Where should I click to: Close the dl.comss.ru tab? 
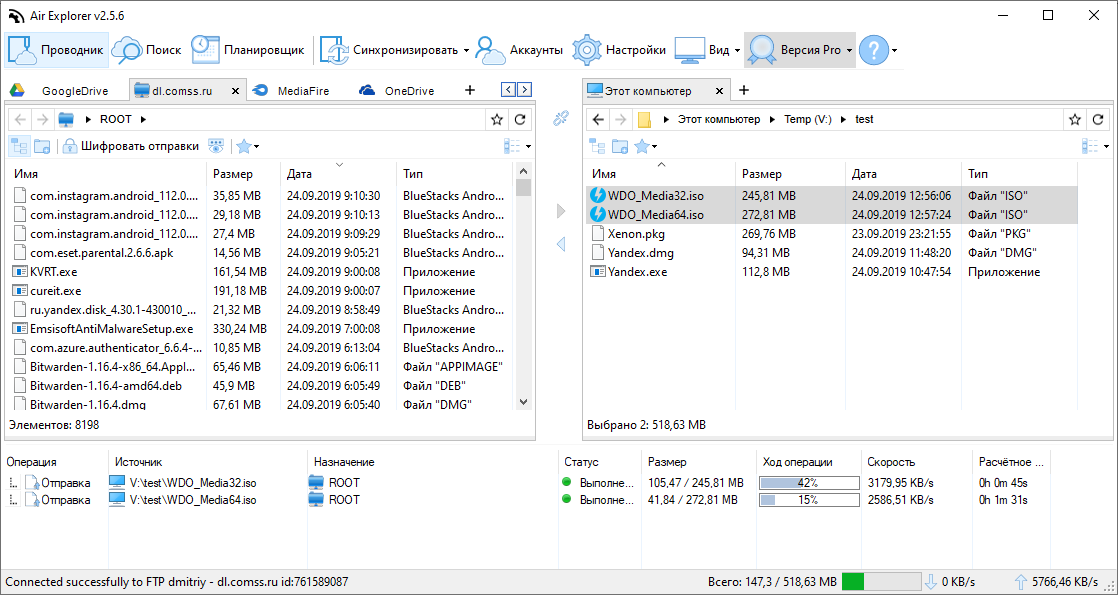[236, 91]
